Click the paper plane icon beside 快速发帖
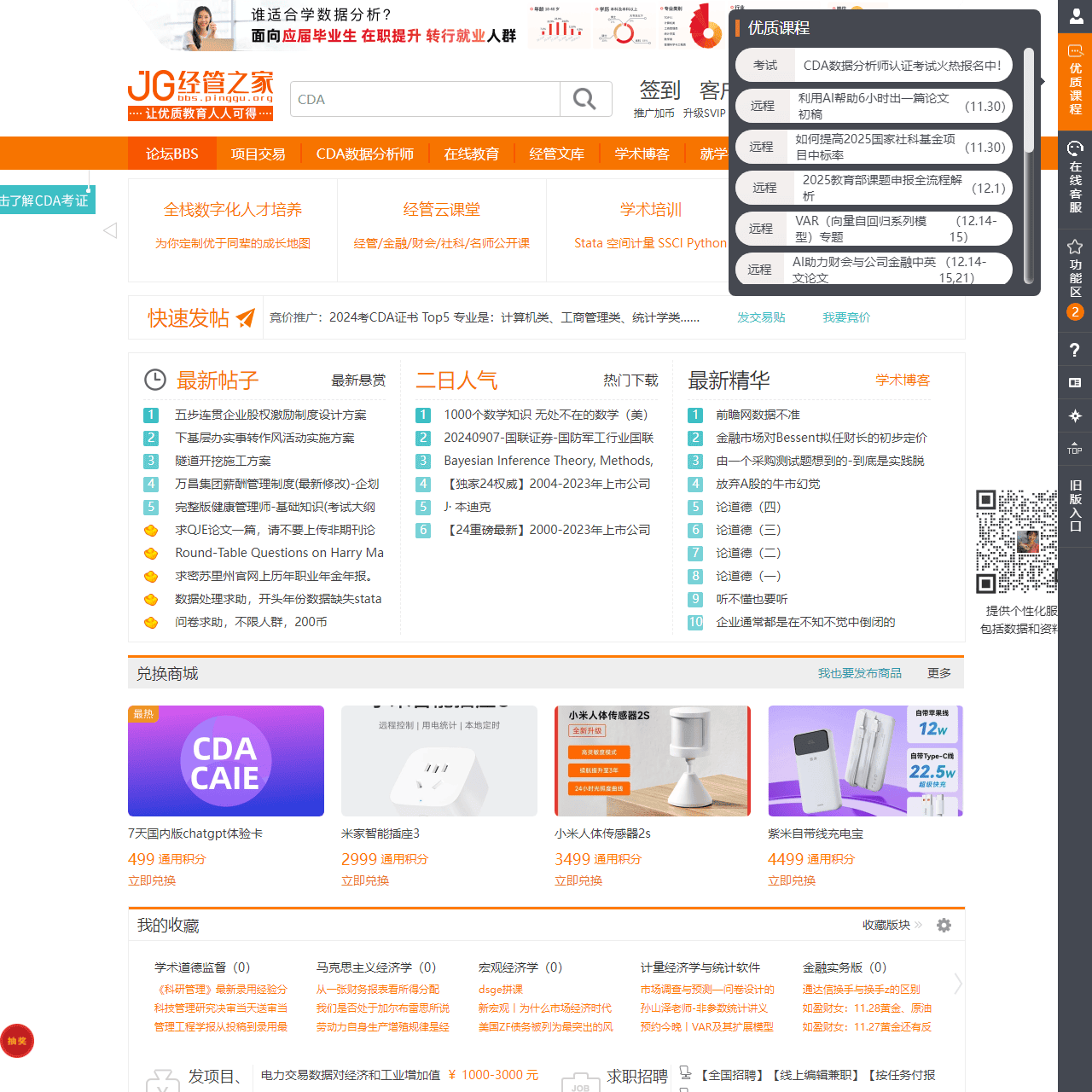Image resolution: width=1092 pixels, height=1092 pixels. tap(246, 317)
